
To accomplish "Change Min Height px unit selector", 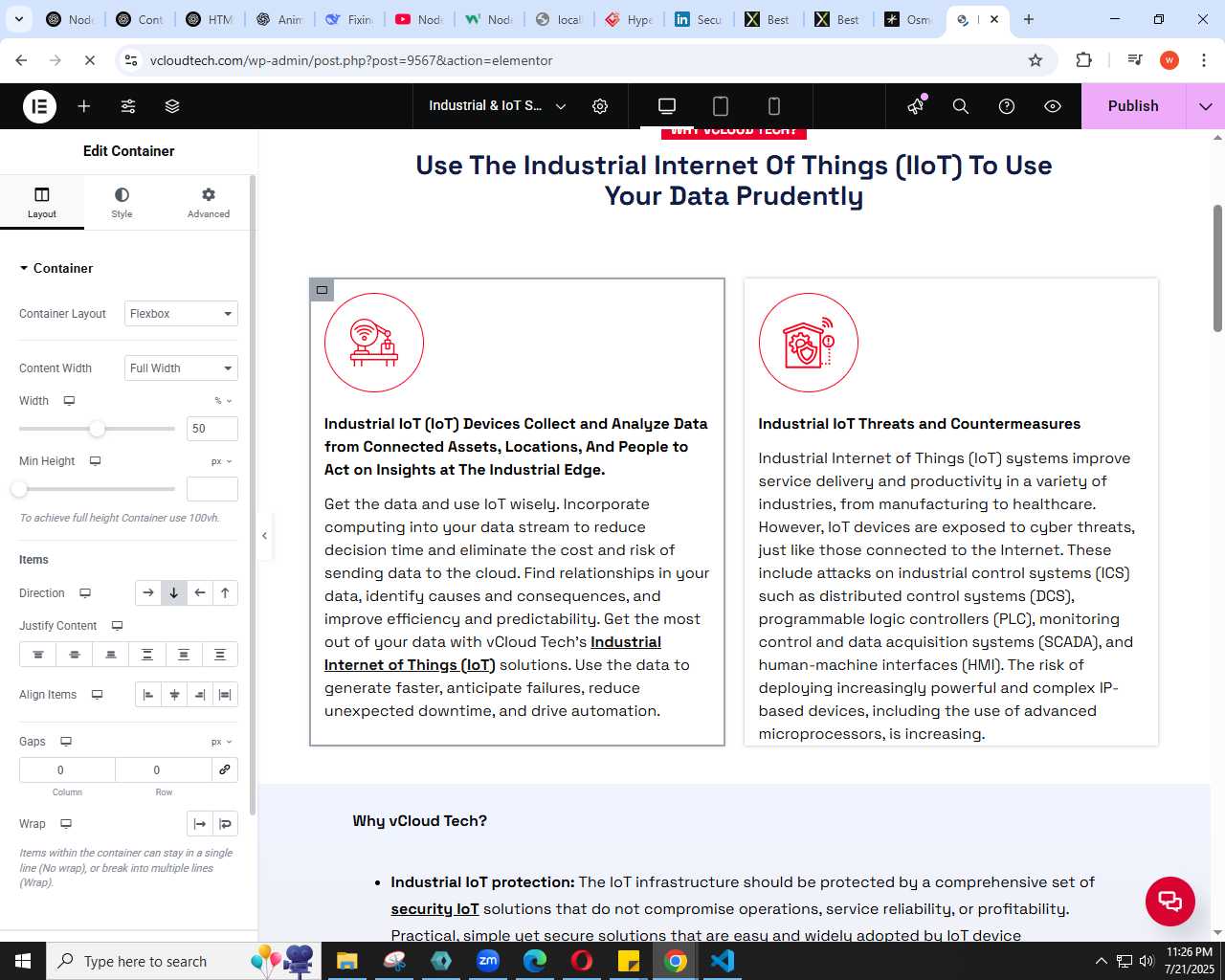I will (222, 461).
